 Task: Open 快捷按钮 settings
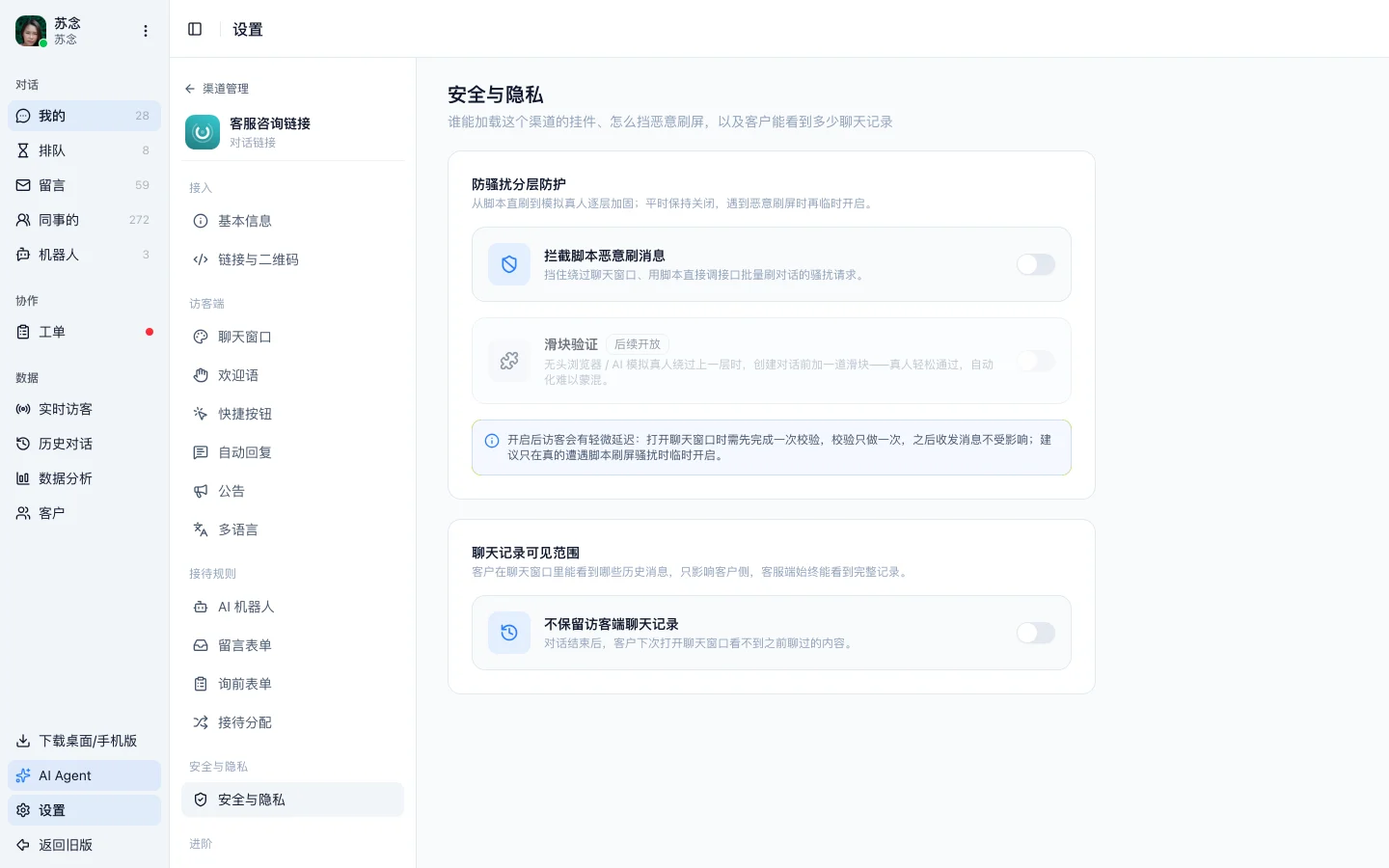pyautogui.click(x=292, y=414)
